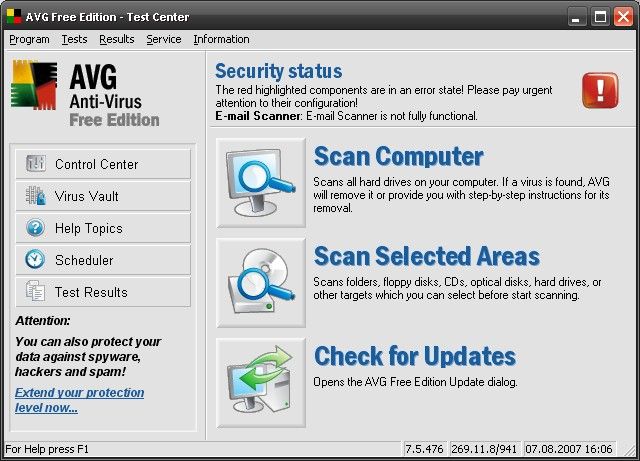640x461 pixels.
Task: Click the window resize grip corner
Action: (x=628, y=449)
